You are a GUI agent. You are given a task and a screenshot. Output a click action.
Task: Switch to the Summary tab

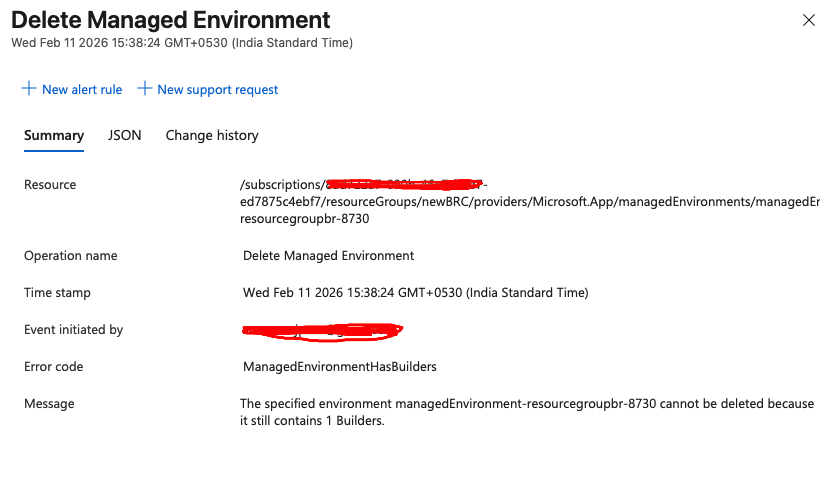click(54, 136)
